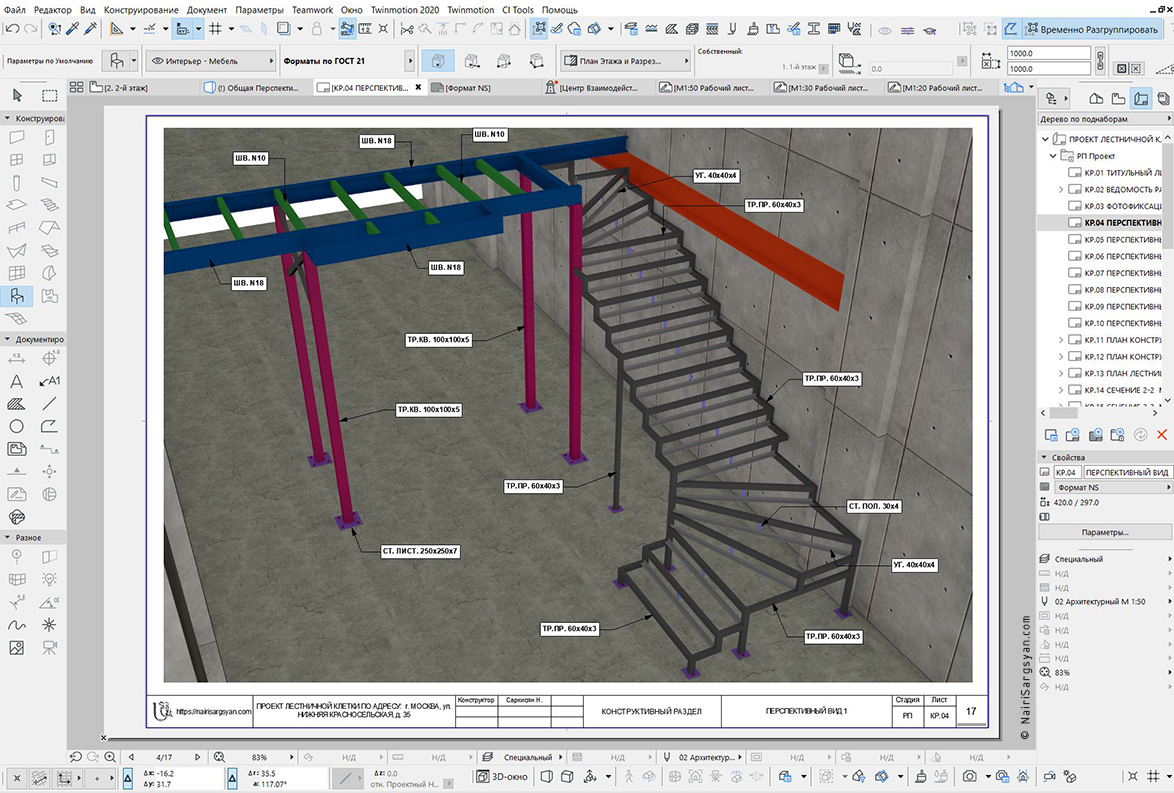Screen dimensions: 1174x793
Task: Open the CI Tools menu
Action: (517, 10)
